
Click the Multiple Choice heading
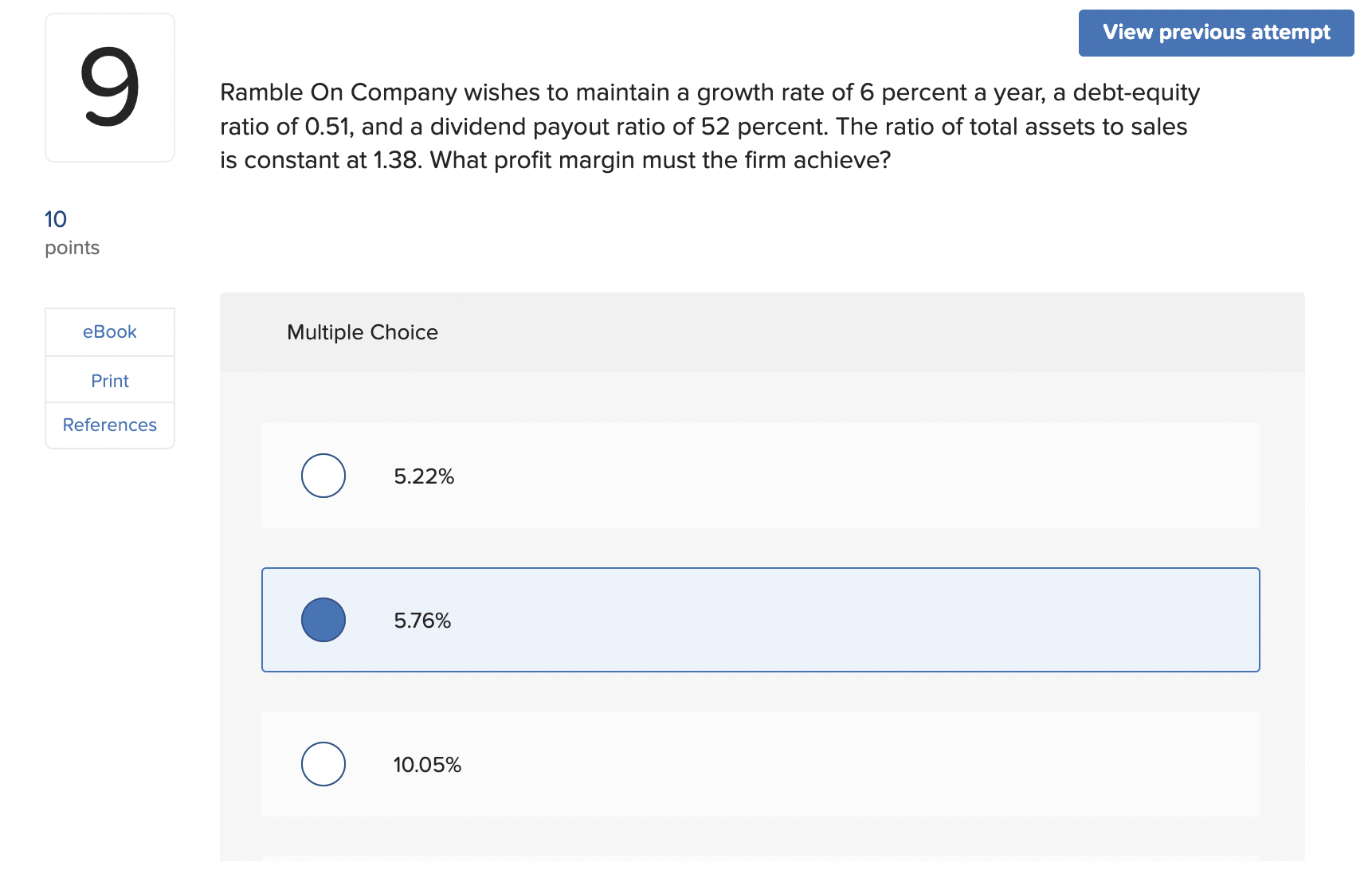tap(363, 332)
